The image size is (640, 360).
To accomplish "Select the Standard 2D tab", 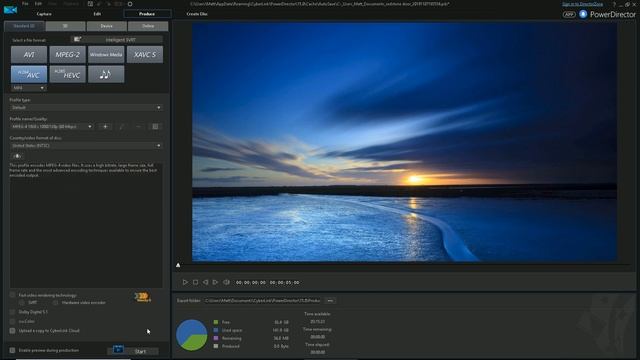I will pos(24,26).
